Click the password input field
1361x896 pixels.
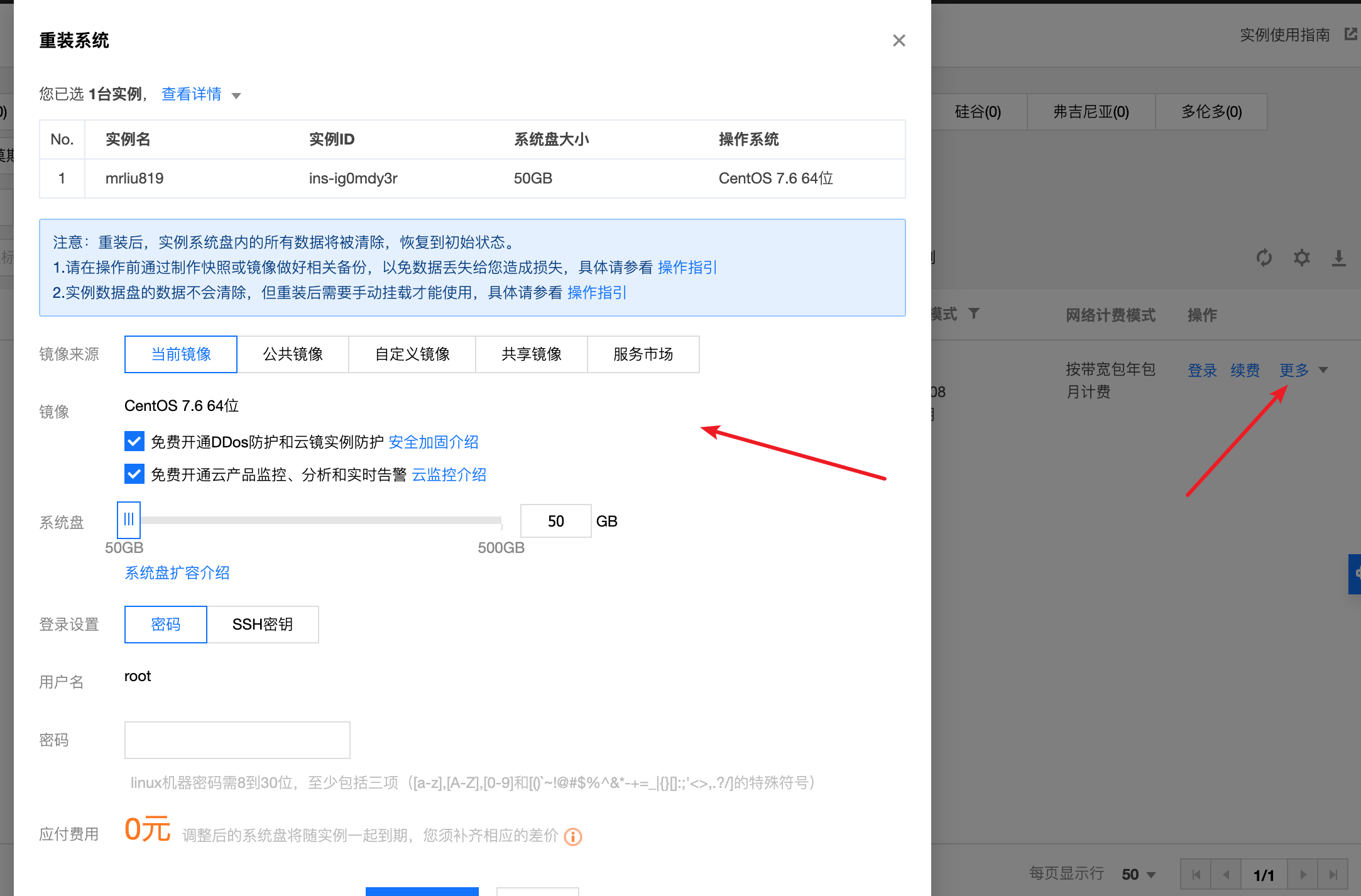238,740
